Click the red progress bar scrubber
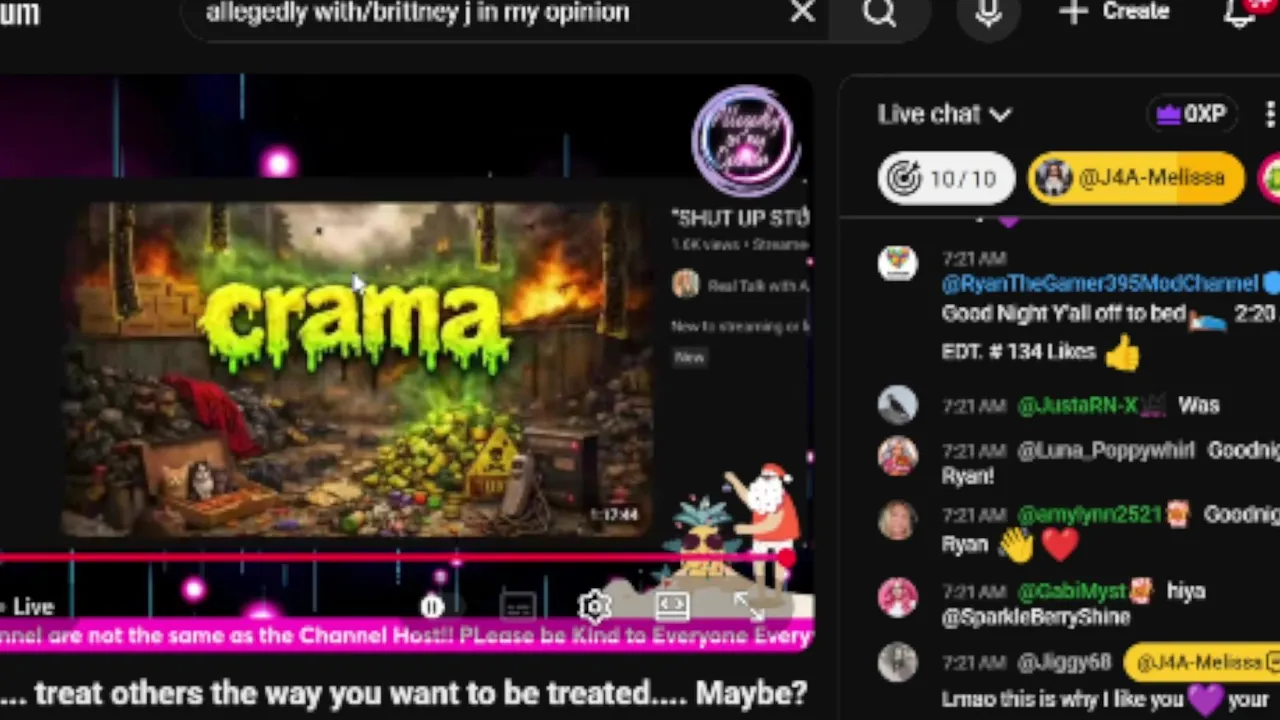 pyautogui.click(x=785, y=557)
